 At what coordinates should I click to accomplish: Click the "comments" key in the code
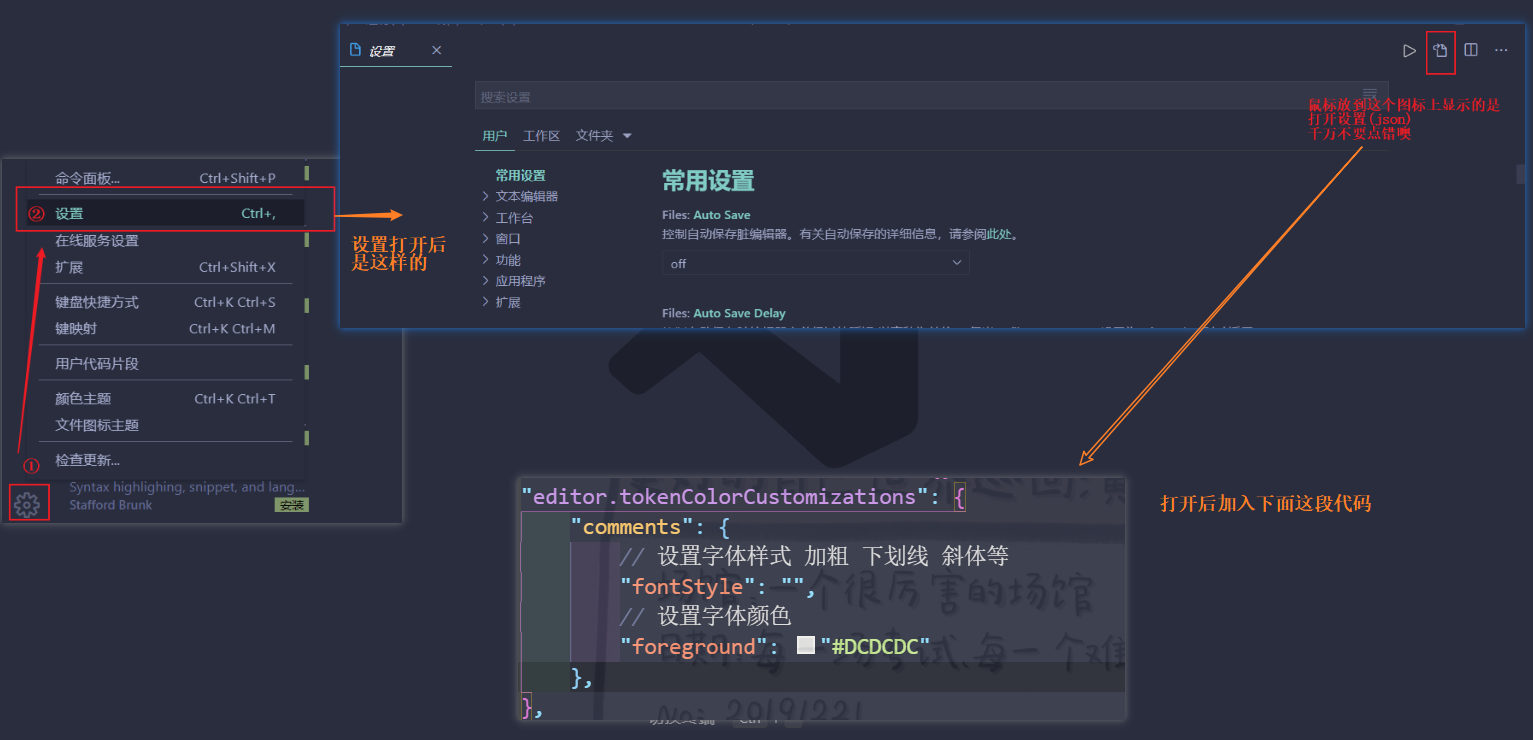point(632,527)
